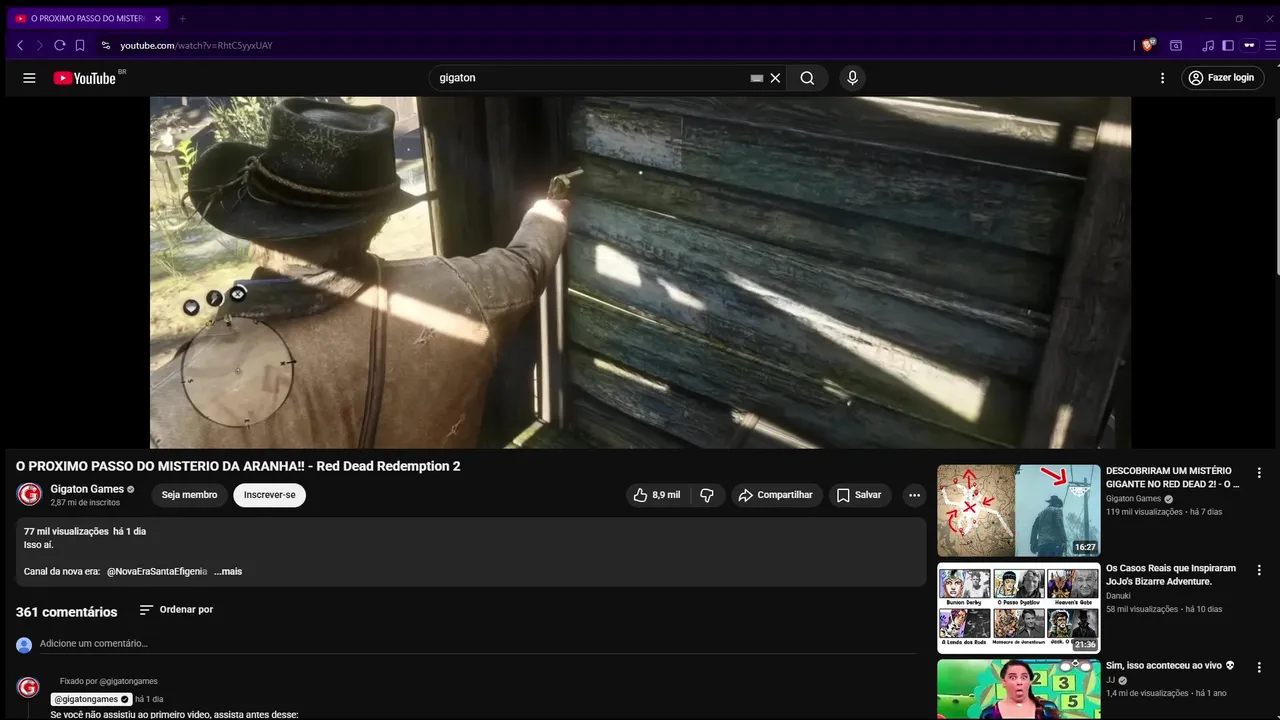
Task: Clear the search box with X icon
Action: (775, 78)
